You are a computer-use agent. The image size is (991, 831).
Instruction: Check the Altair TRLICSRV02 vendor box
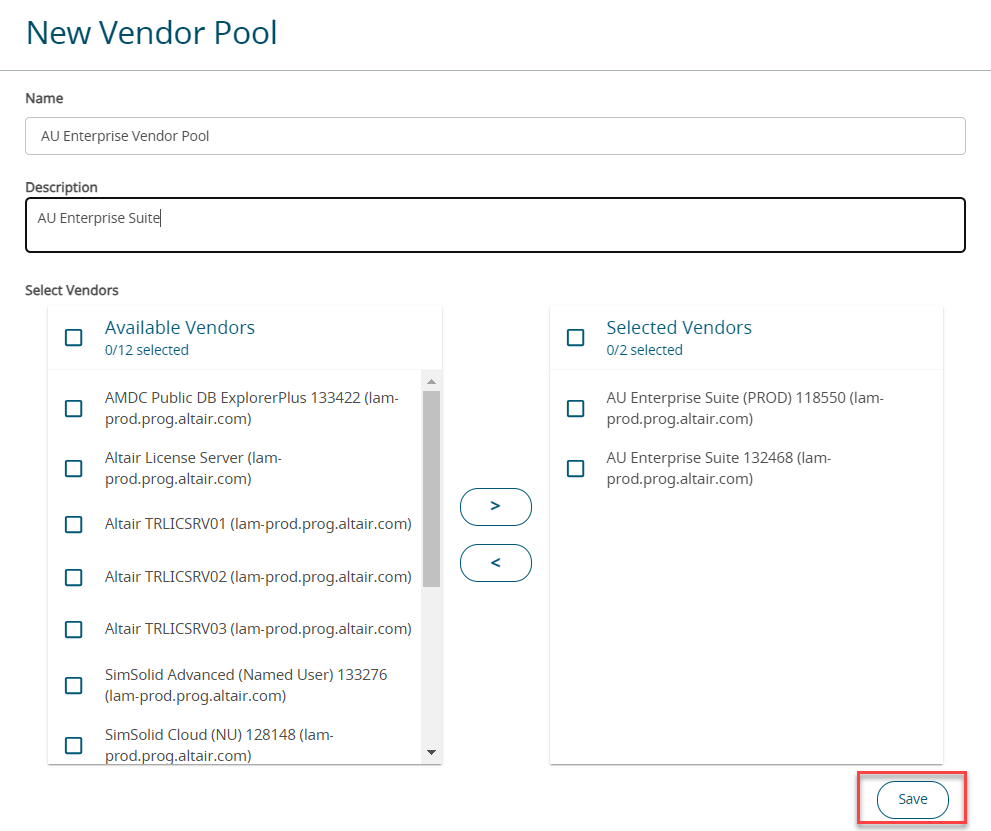[74, 577]
